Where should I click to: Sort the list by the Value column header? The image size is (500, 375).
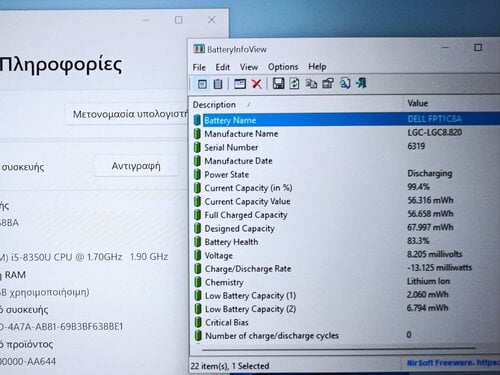click(452, 103)
